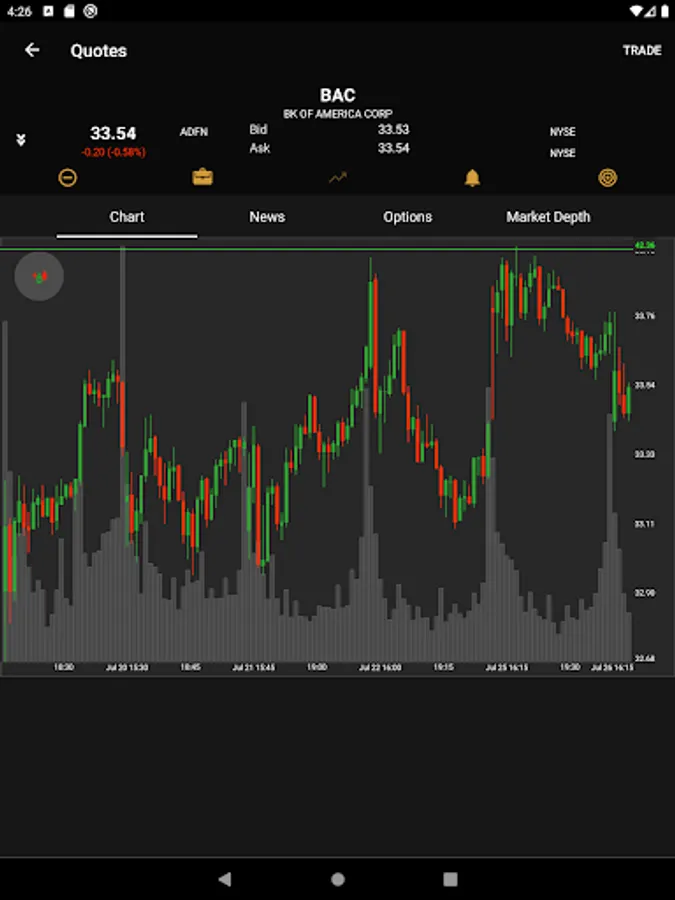Tap the bid price 33.53
Screen dimensions: 675x900
tap(393, 129)
